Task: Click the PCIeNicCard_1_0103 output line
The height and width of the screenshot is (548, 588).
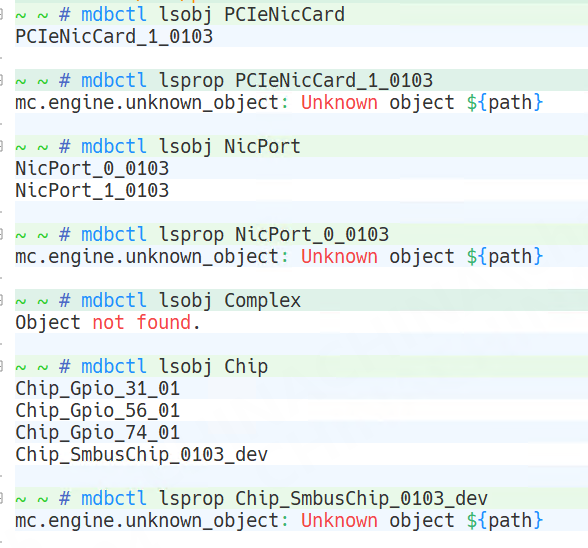Action: tap(114, 37)
